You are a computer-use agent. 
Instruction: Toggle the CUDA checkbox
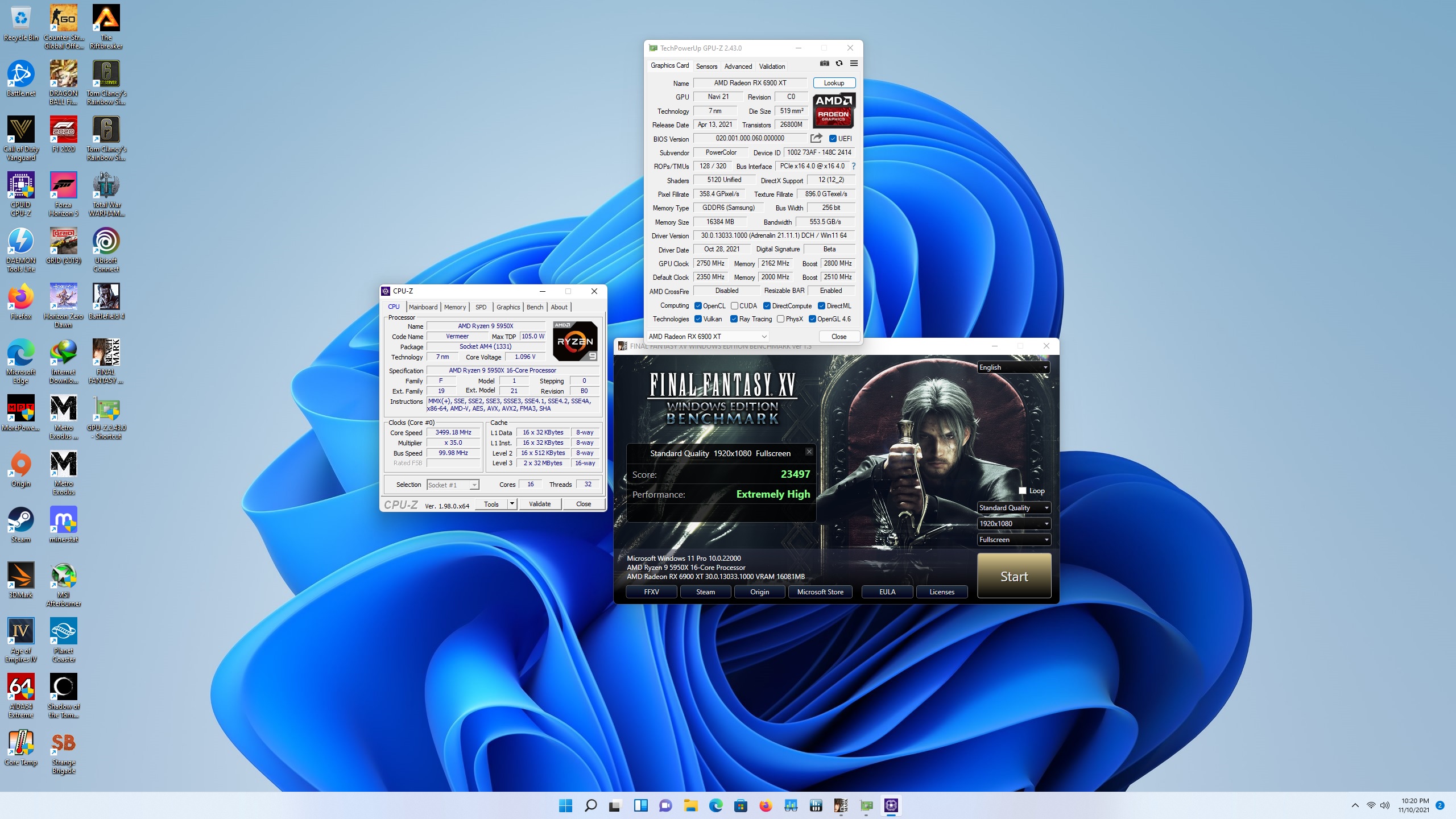734,306
